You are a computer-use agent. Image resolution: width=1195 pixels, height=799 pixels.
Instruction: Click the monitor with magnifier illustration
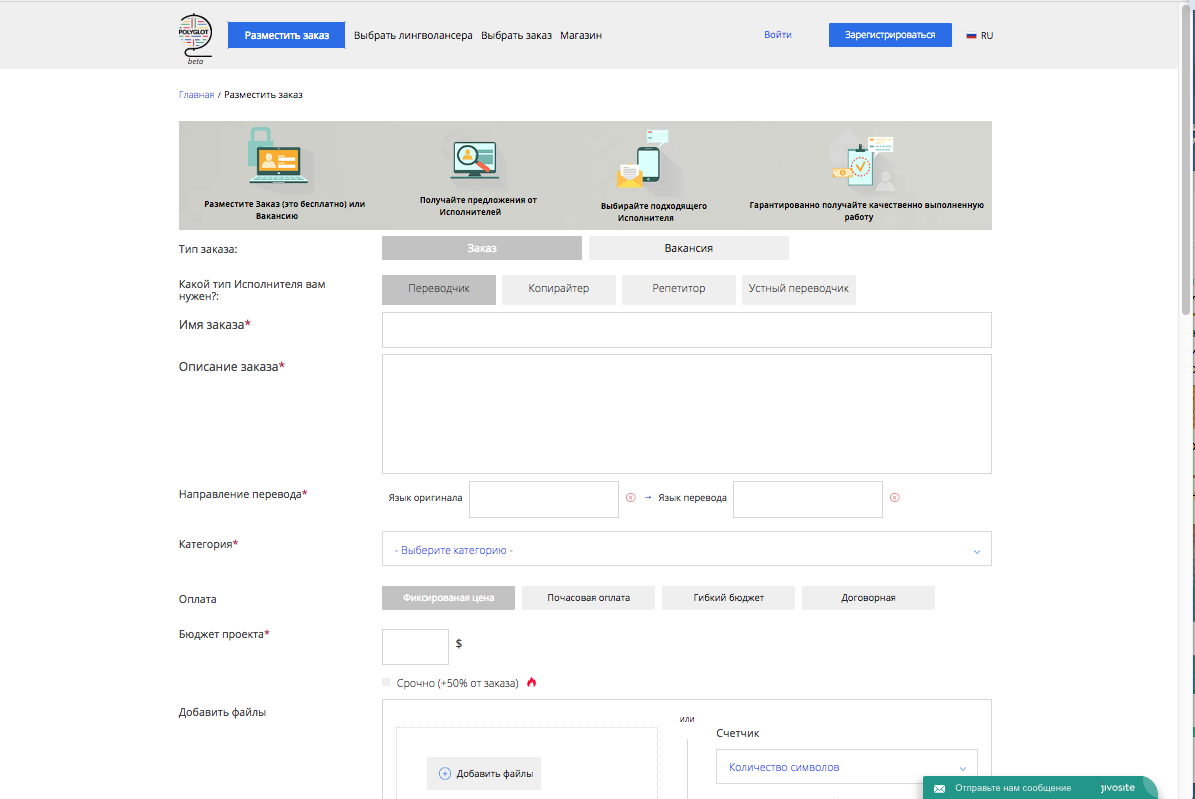(474, 160)
